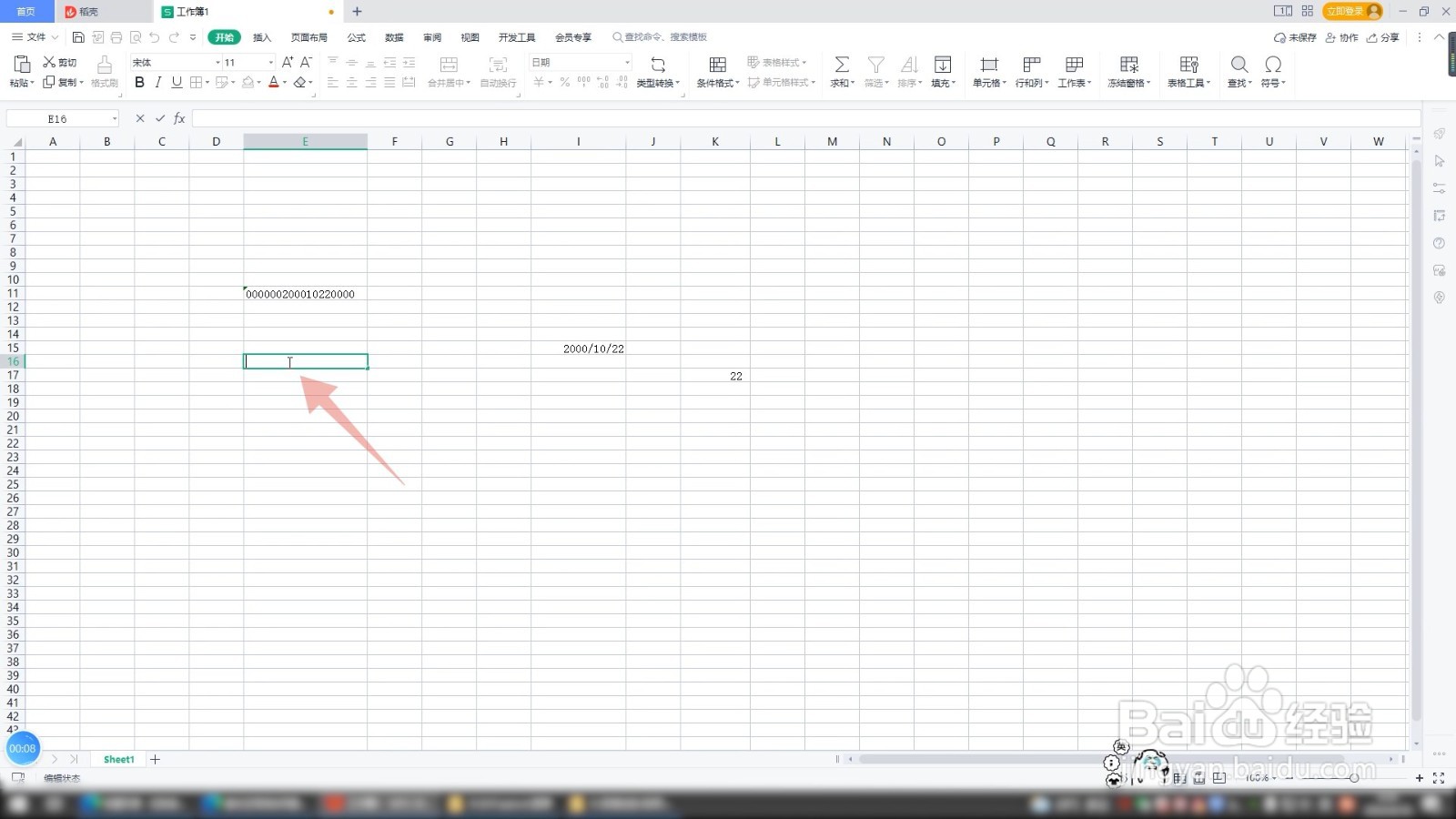This screenshot has height=819, width=1456.
Task: Click the Login (立即登录) button
Action: tap(1353, 11)
